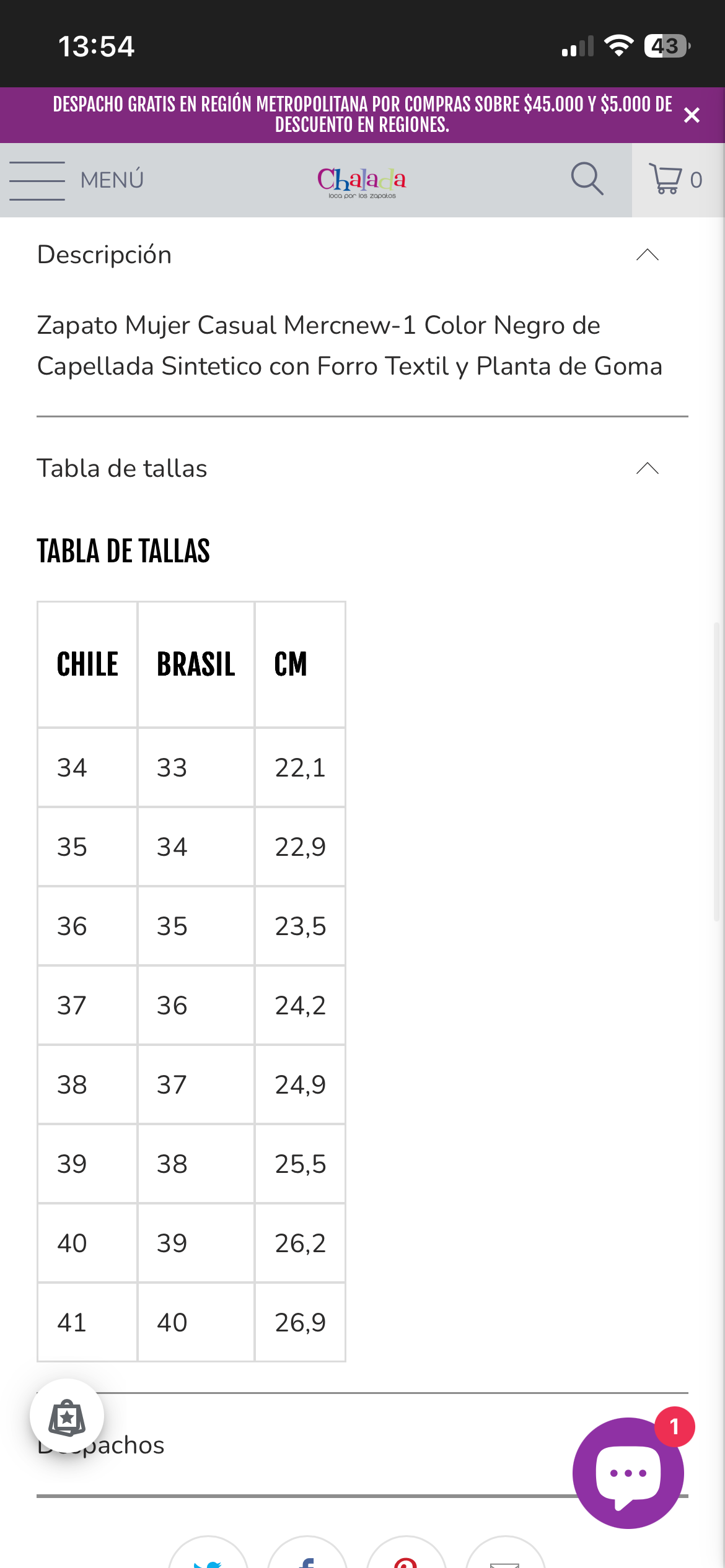Tap the Wi-Fi status icon

coord(618,46)
